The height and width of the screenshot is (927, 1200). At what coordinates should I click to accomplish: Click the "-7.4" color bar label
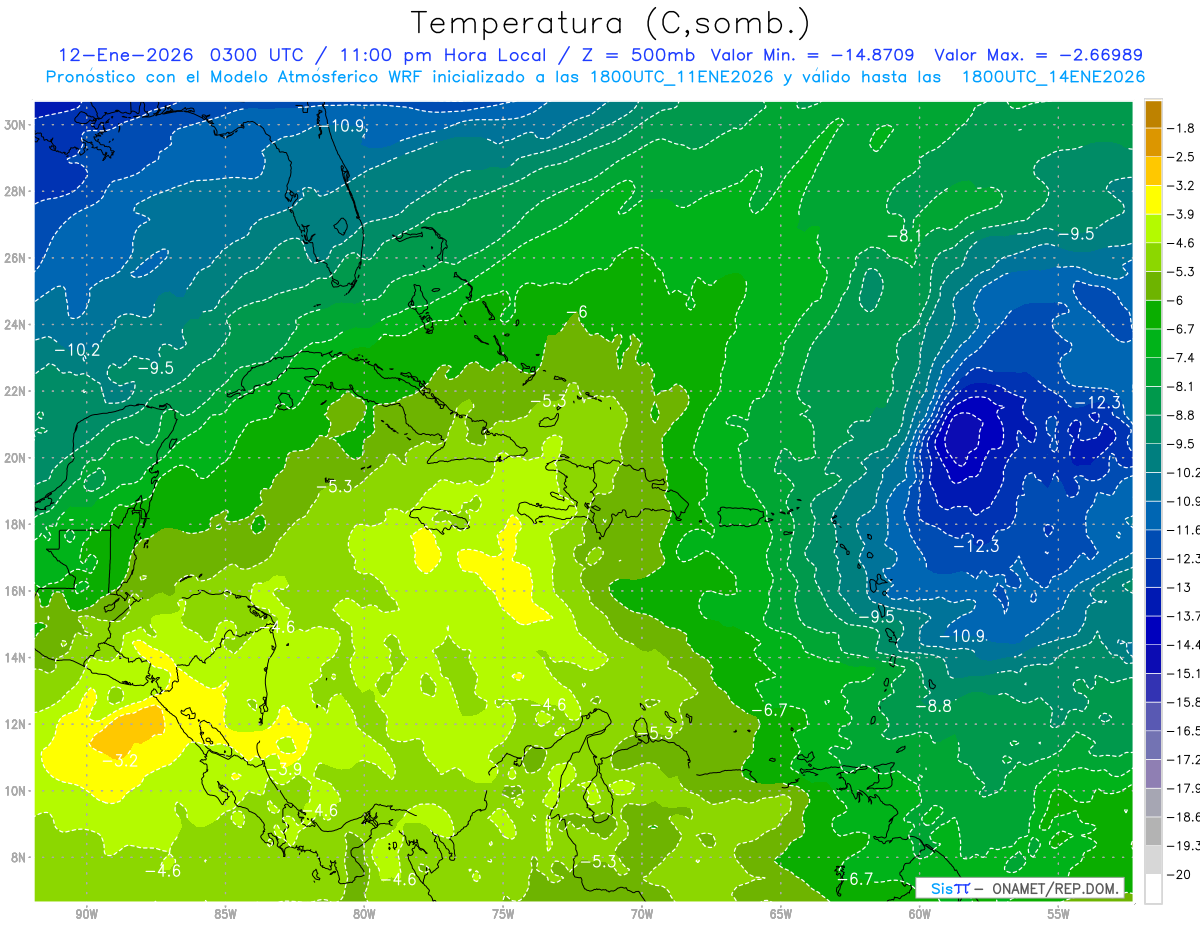click(x=1182, y=358)
